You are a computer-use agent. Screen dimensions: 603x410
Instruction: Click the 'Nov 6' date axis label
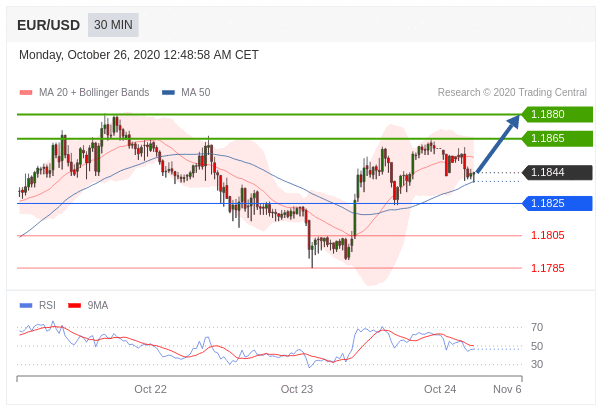click(507, 389)
